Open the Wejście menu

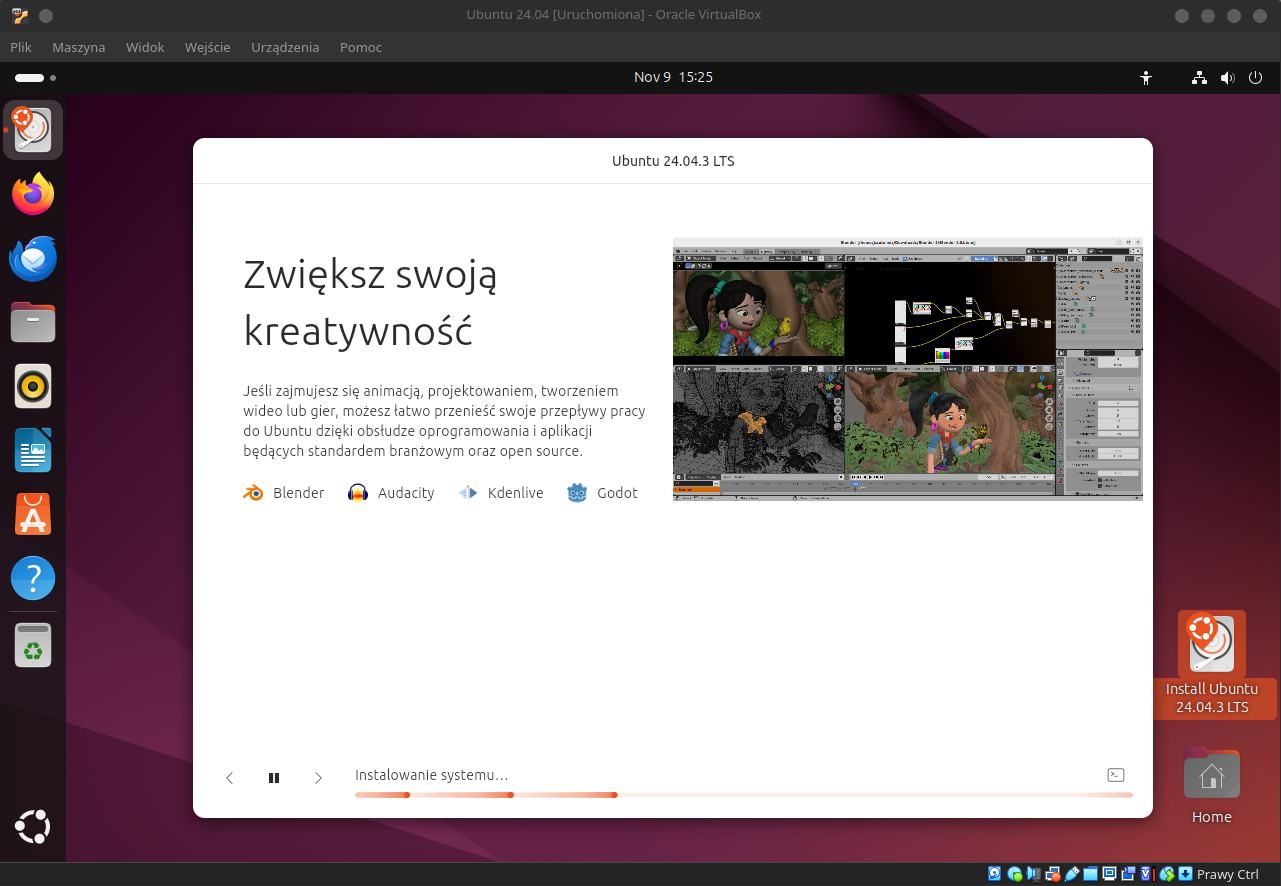(208, 47)
